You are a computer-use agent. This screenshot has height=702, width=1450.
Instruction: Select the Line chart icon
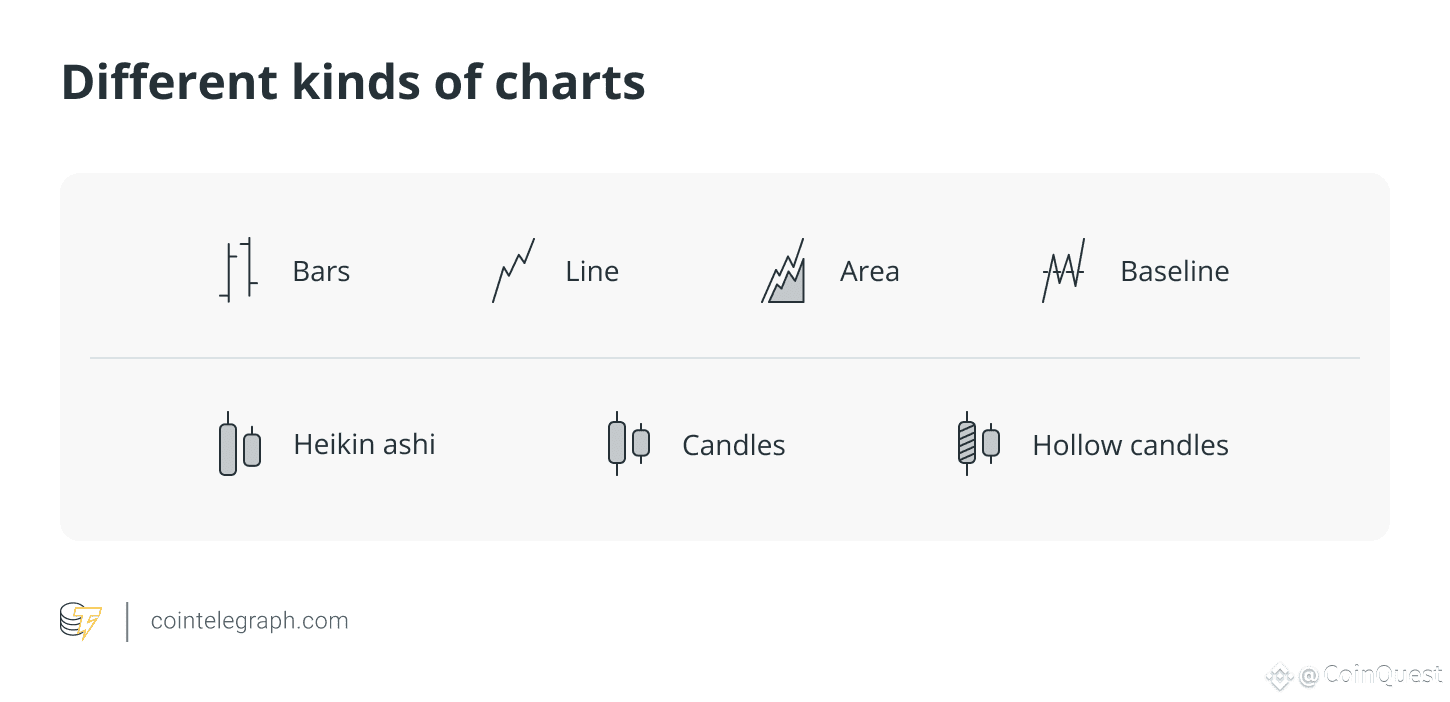(x=514, y=270)
